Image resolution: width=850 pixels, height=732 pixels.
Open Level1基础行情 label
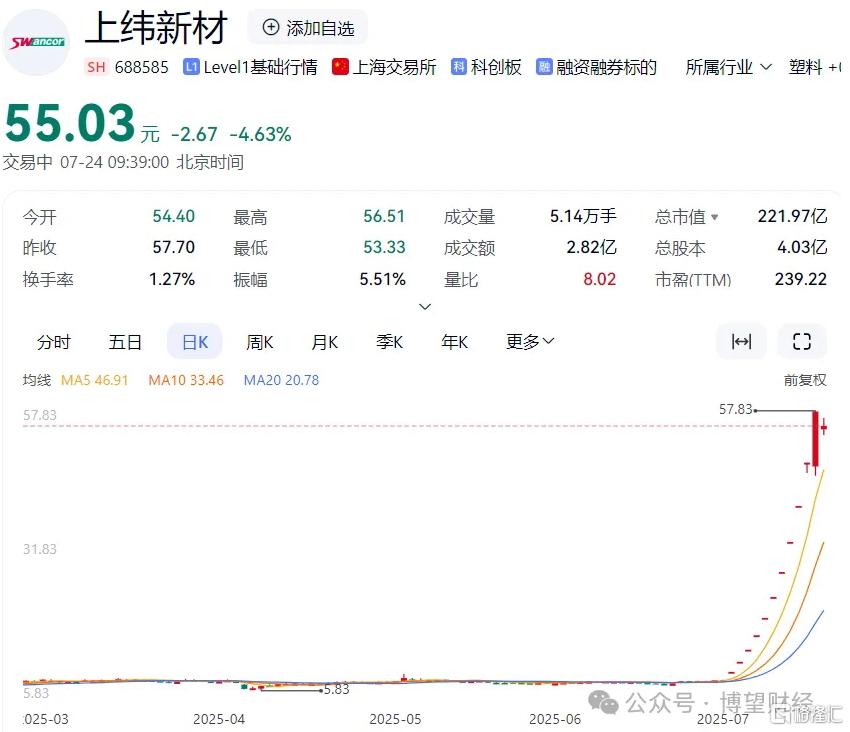coord(260,67)
